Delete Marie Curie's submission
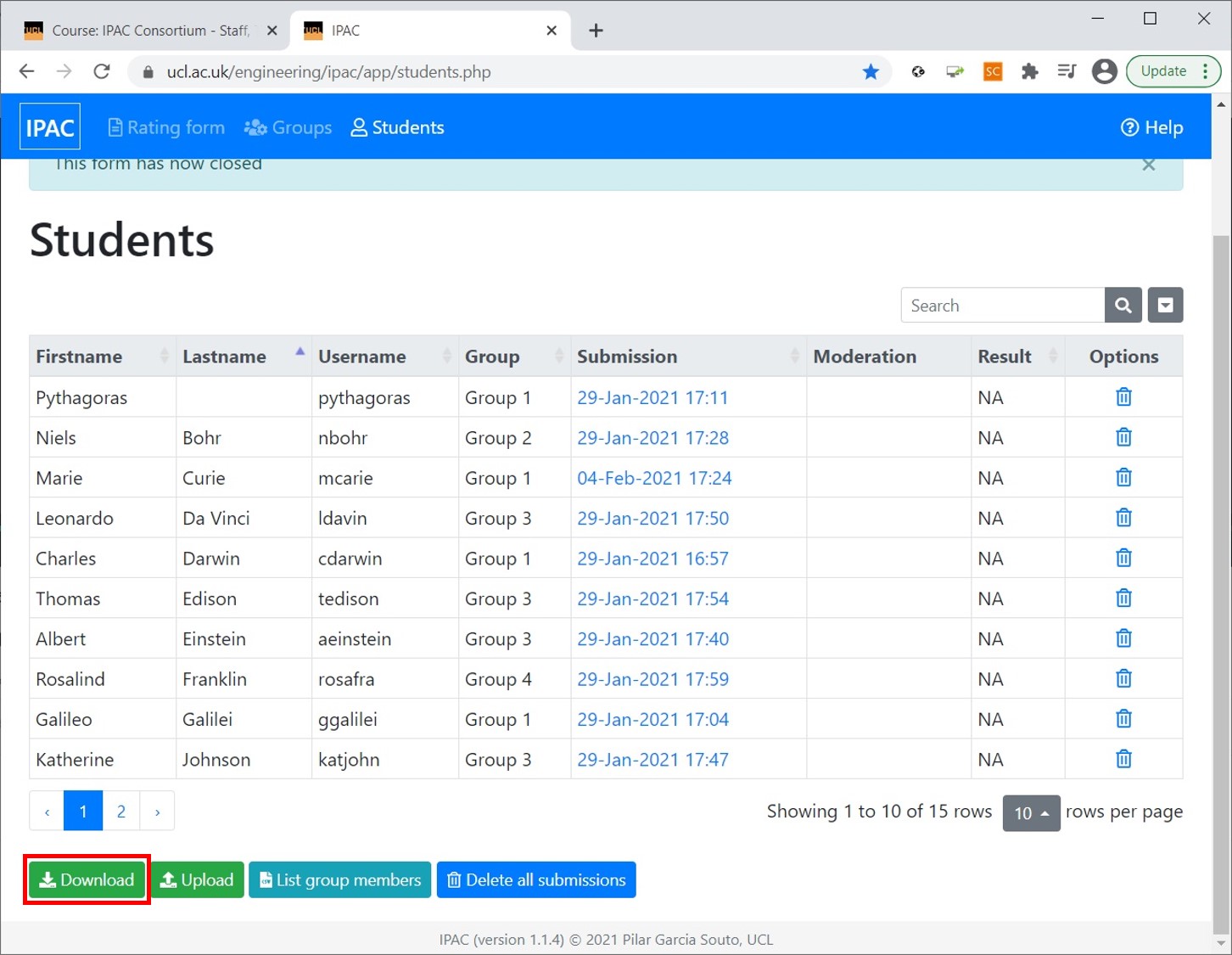This screenshot has width=1232, height=955. click(1123, 477)
